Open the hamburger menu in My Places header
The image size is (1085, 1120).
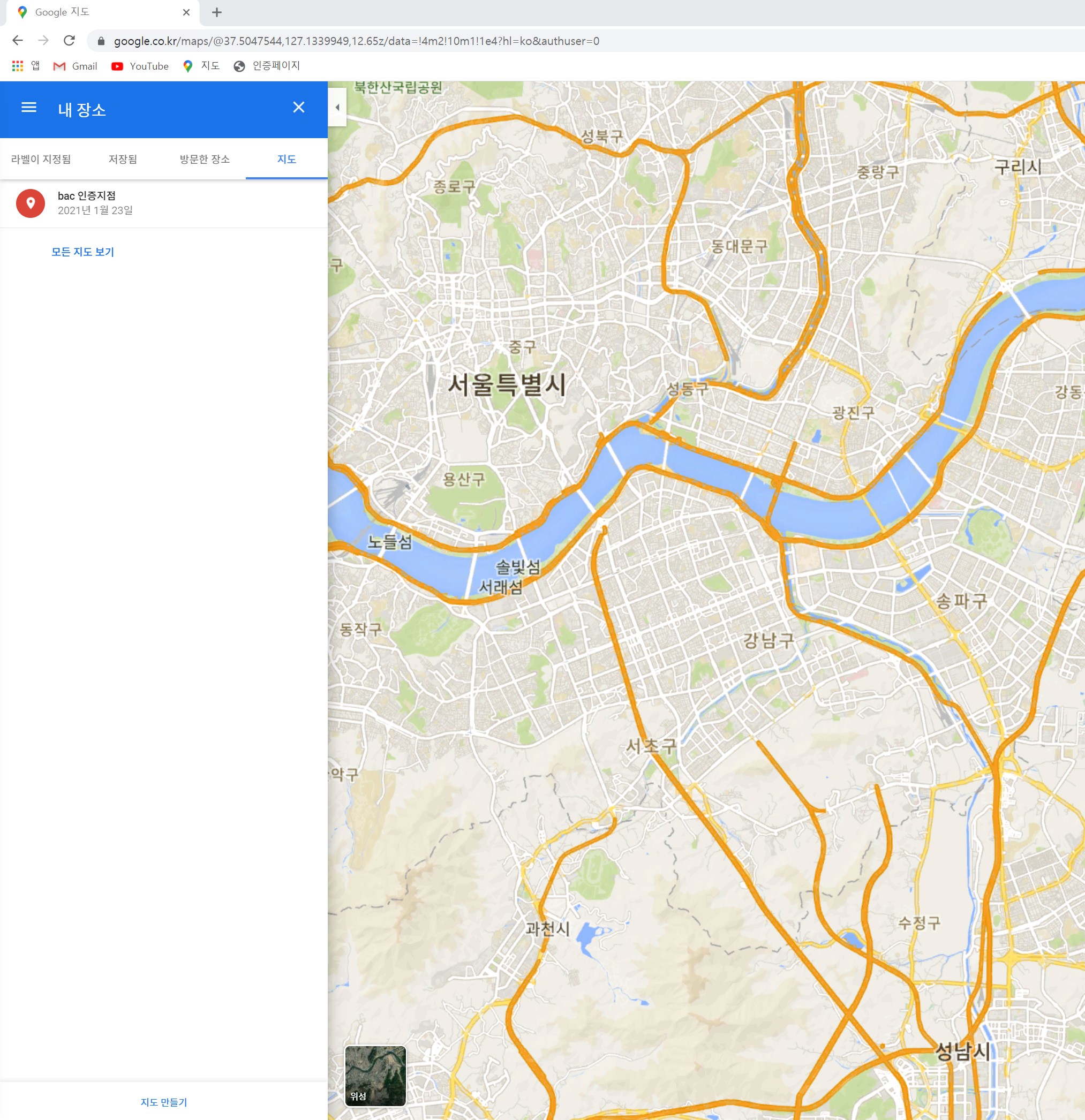click(x=28, y=108)
